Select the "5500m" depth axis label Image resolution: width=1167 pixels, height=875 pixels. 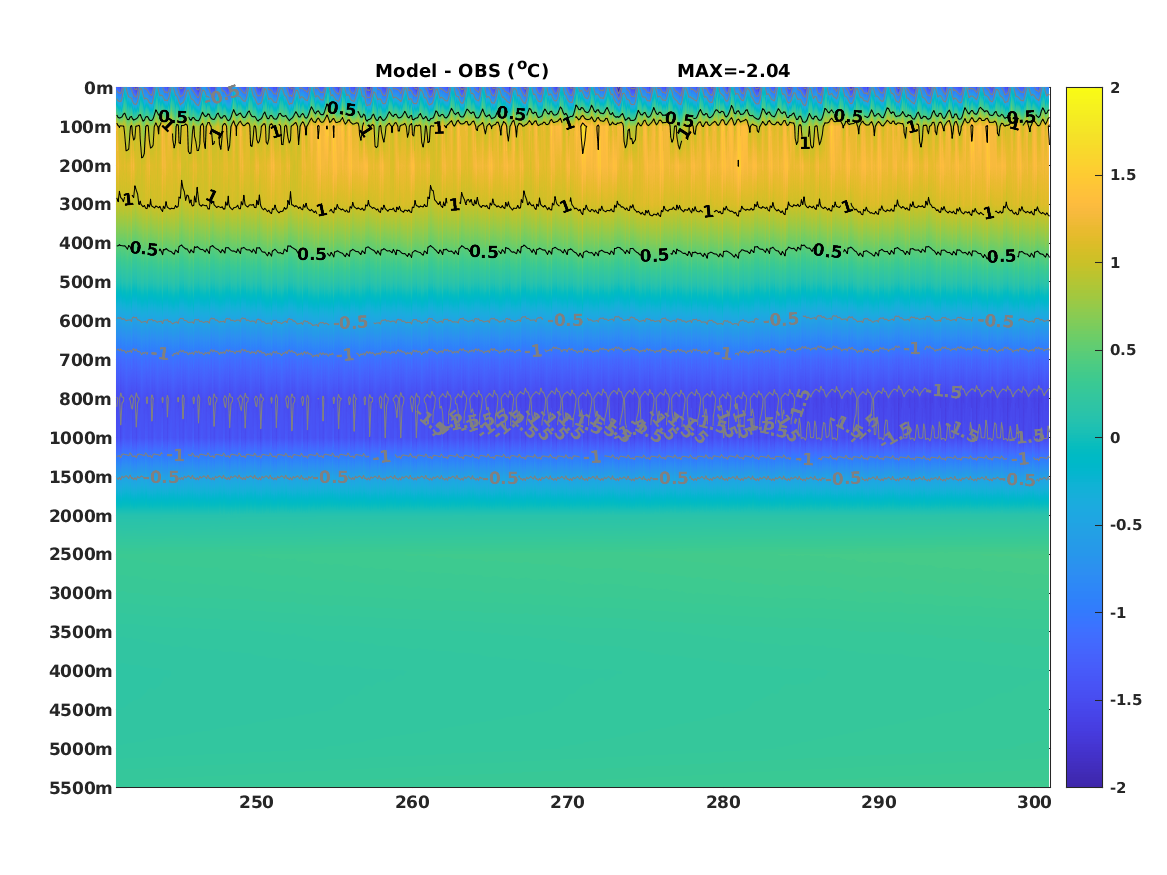(81, 788)
